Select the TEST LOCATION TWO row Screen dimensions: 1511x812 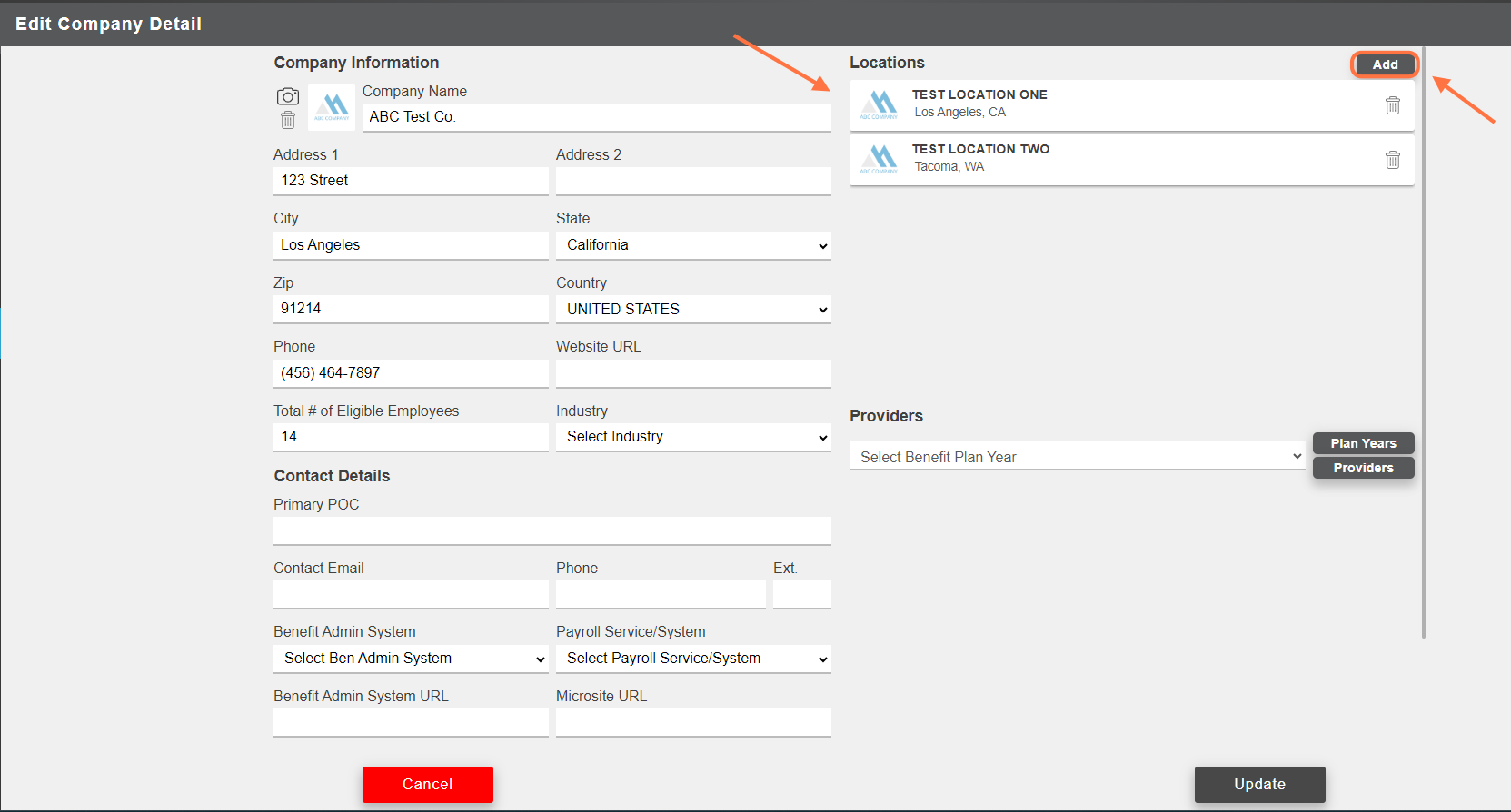(1131, 160)
